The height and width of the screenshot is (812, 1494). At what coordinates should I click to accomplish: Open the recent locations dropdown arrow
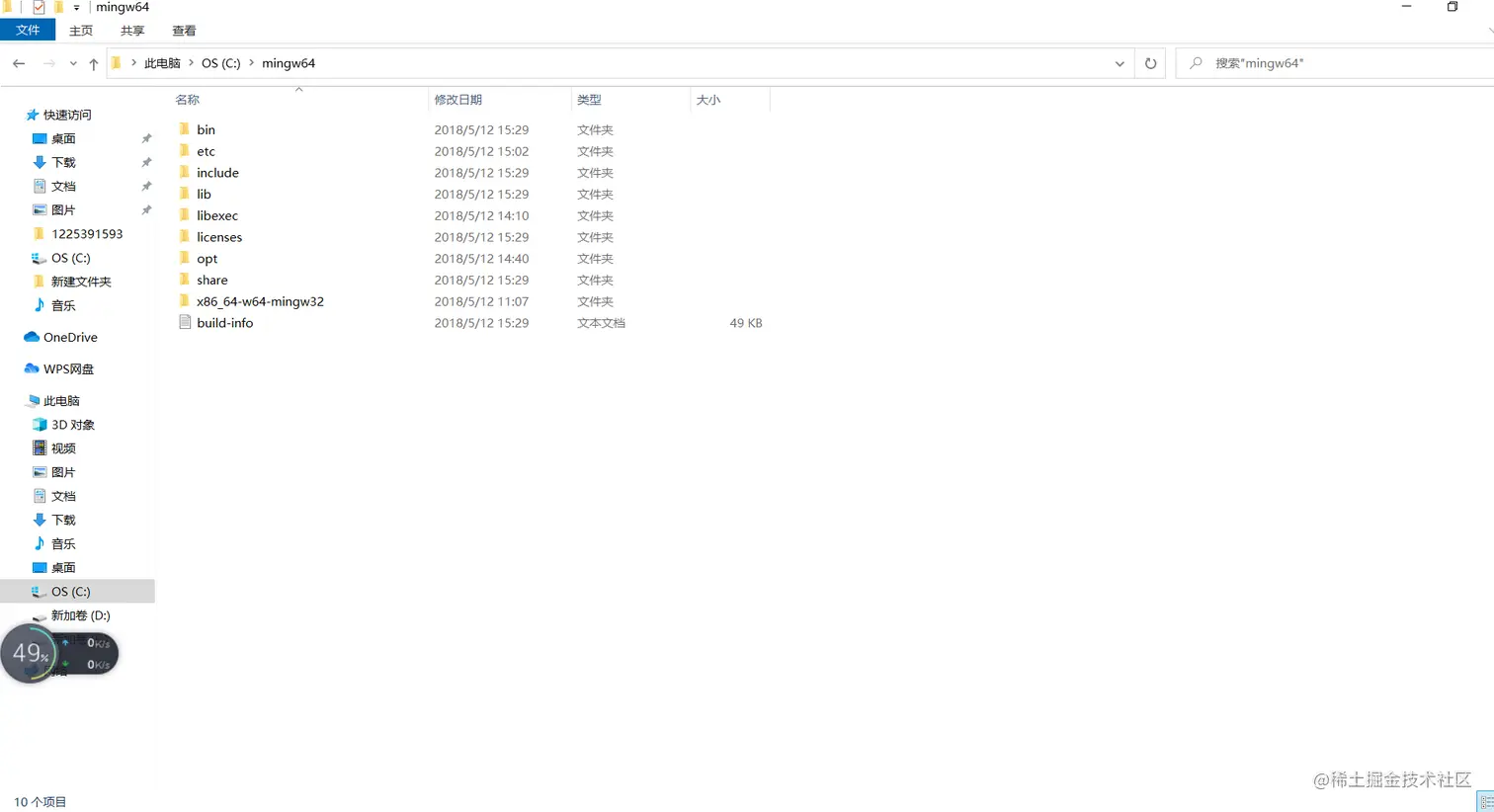point(73,63)
